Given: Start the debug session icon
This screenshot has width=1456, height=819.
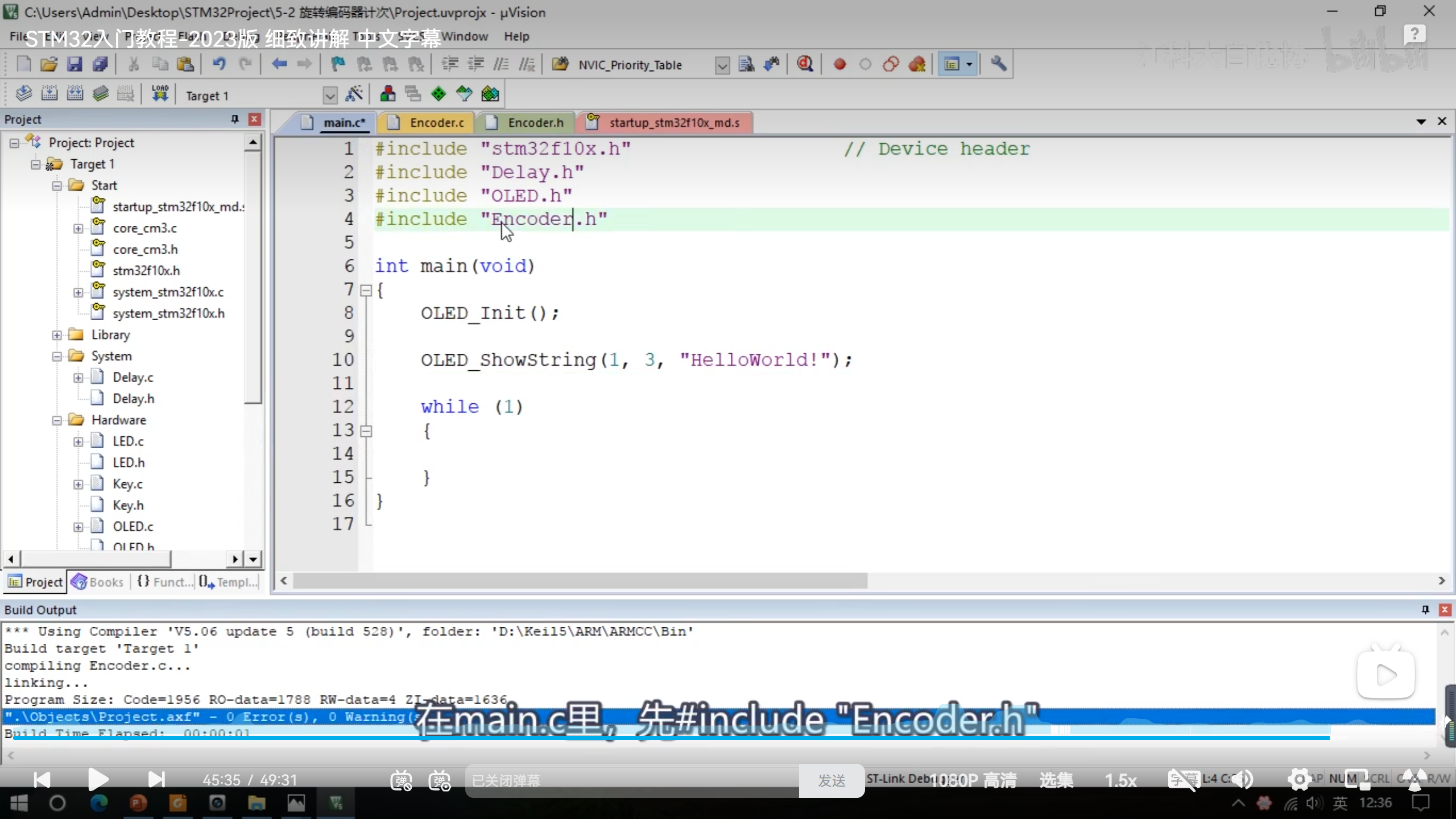Looking at the screenshot, I should (x=805, y=64).
